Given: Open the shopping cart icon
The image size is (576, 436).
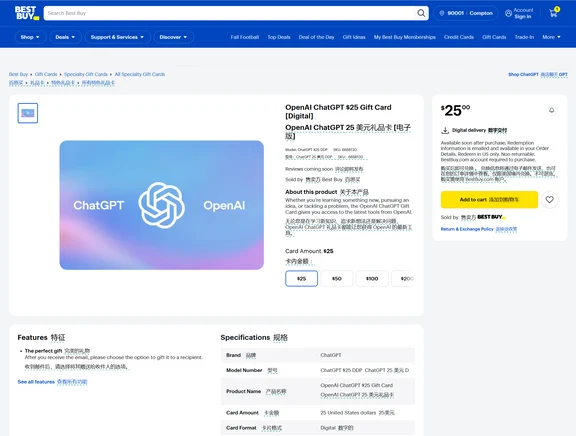Looking at the screenshot, I should 554,13.
